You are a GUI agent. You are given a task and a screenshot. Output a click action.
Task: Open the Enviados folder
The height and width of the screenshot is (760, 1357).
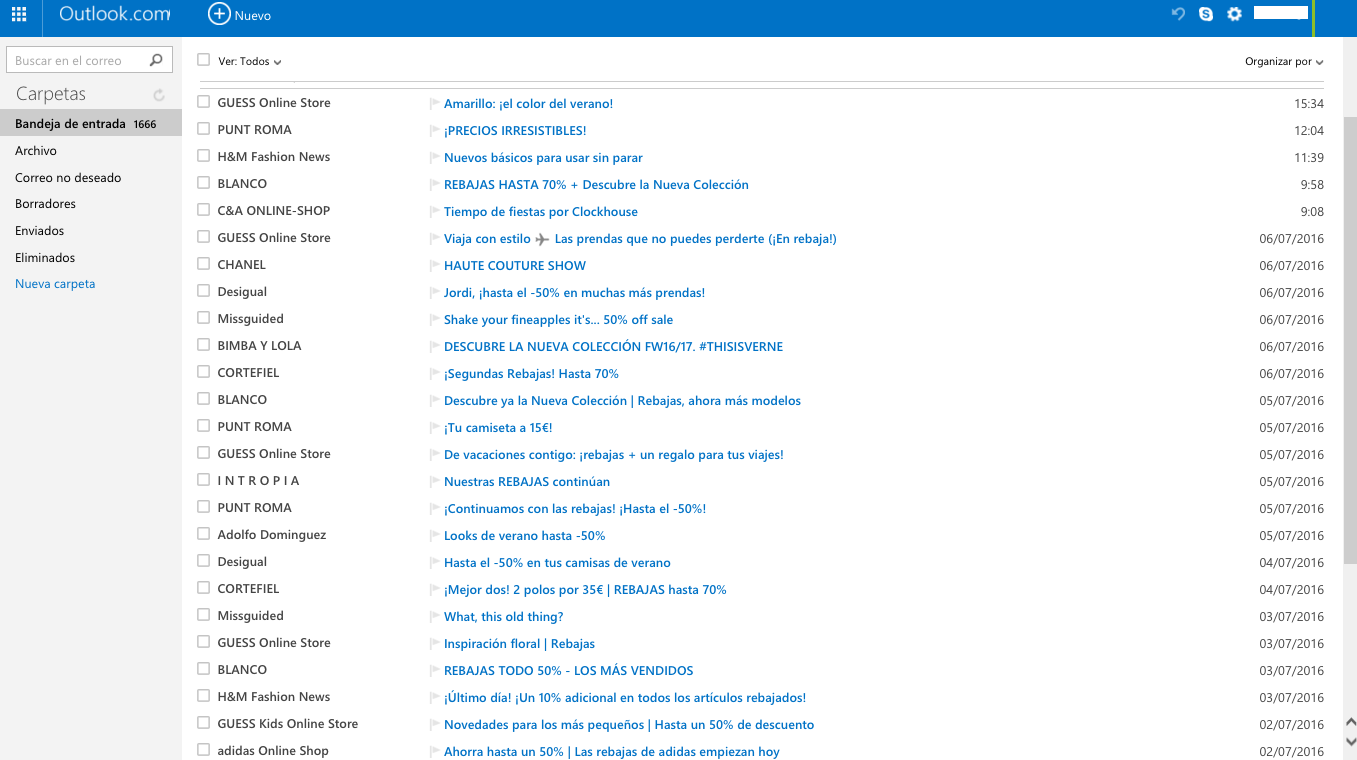pos(40,231)
